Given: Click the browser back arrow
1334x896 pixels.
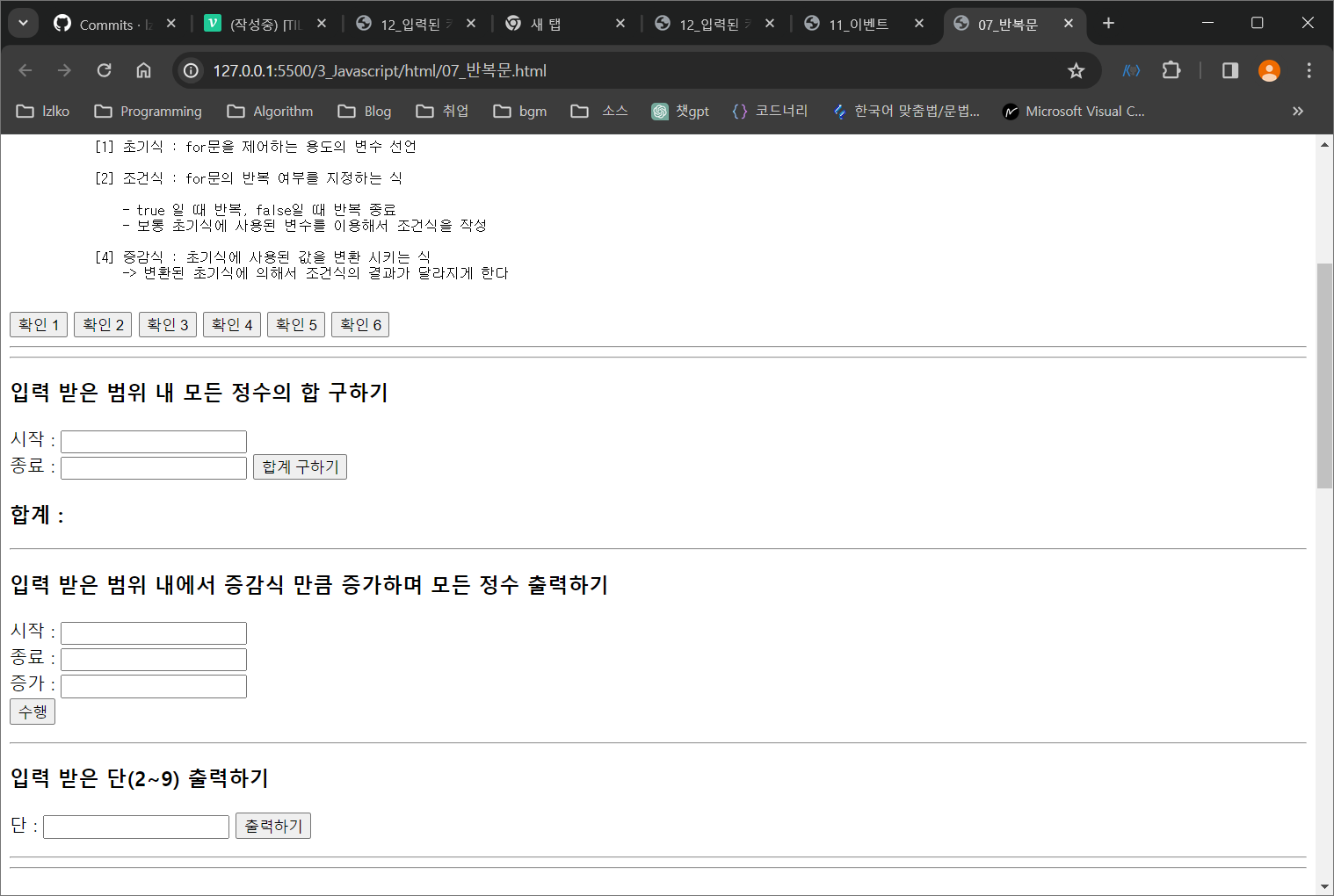Looking at the screenshot, I should click(x=25, y=70).
